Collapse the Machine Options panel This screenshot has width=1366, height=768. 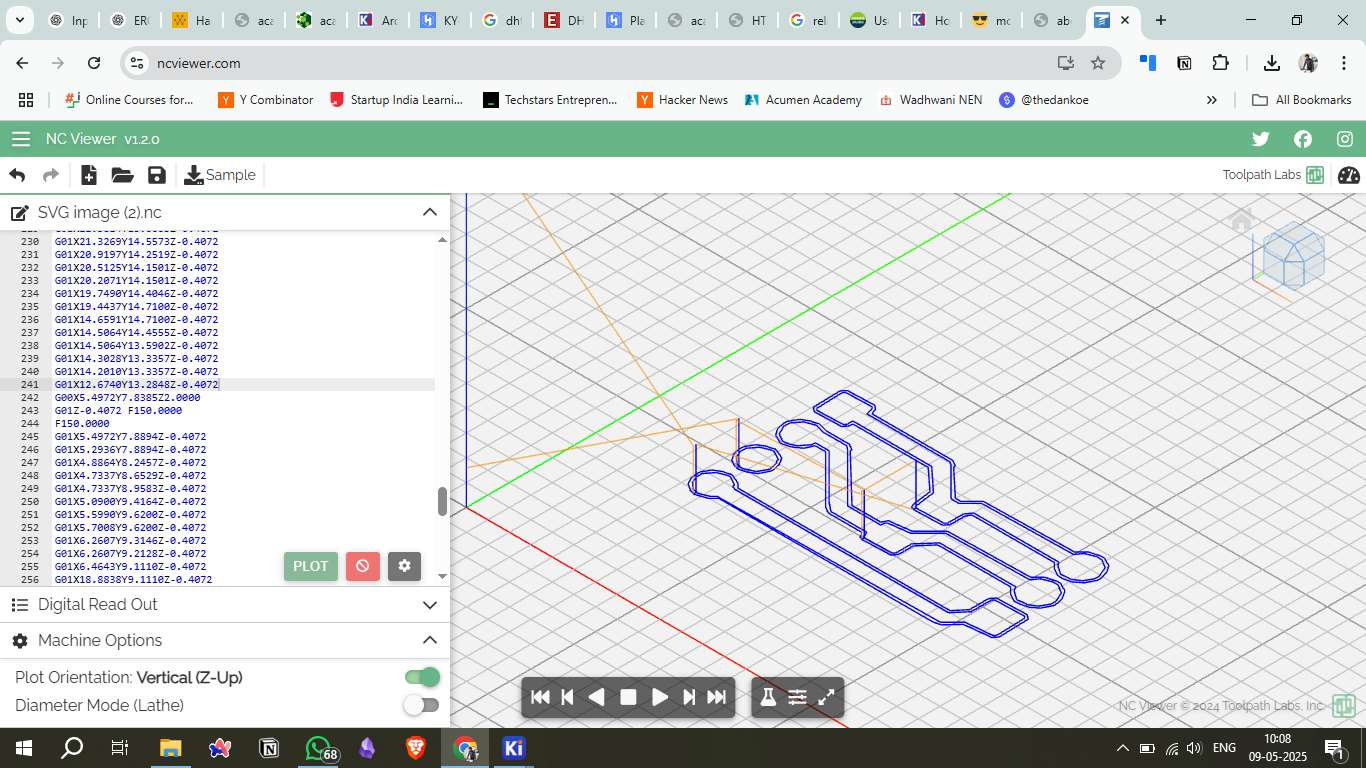point(430,640)
